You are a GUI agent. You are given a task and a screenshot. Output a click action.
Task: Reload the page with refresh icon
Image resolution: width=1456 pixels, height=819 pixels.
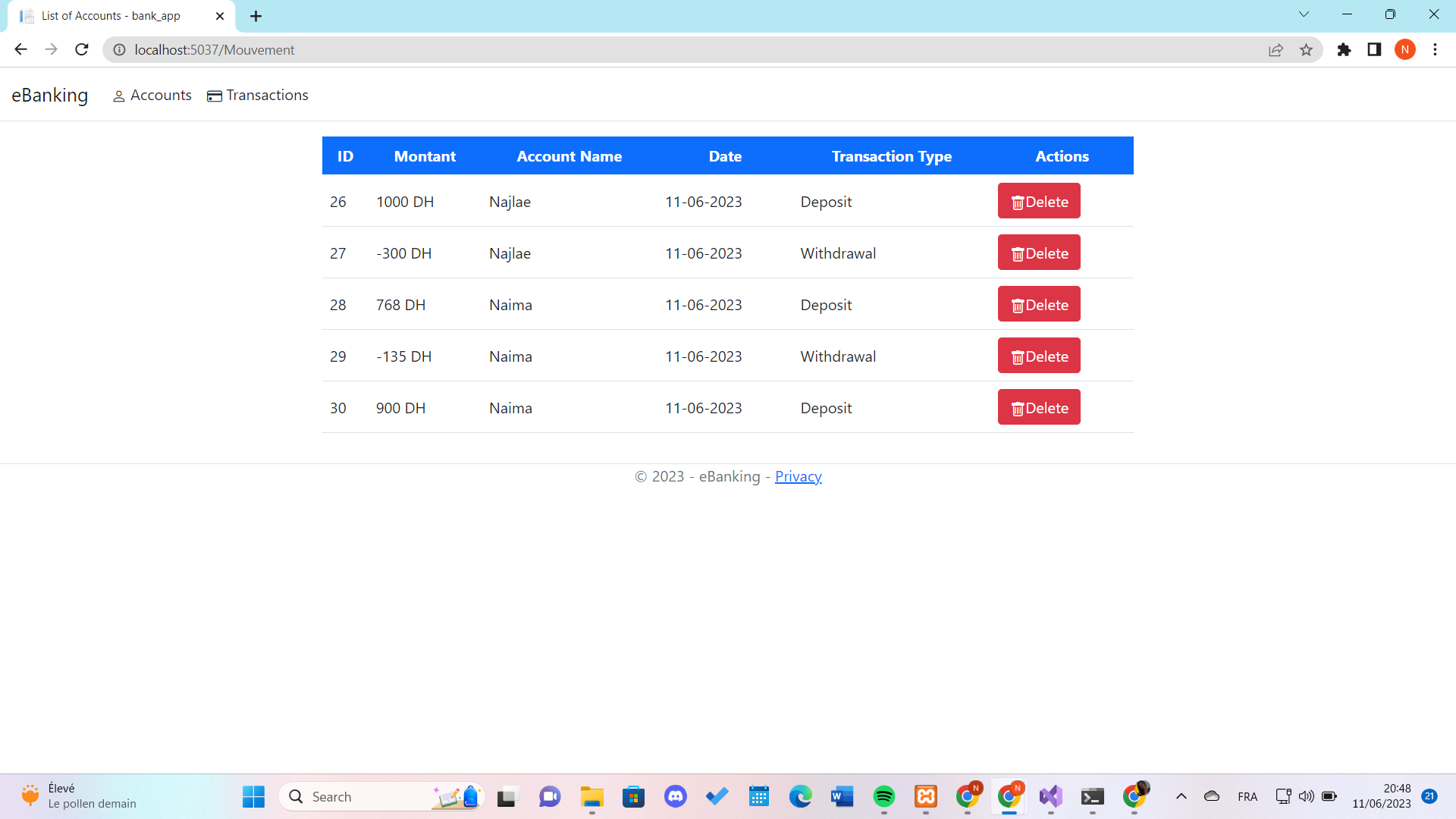(82, 49)
